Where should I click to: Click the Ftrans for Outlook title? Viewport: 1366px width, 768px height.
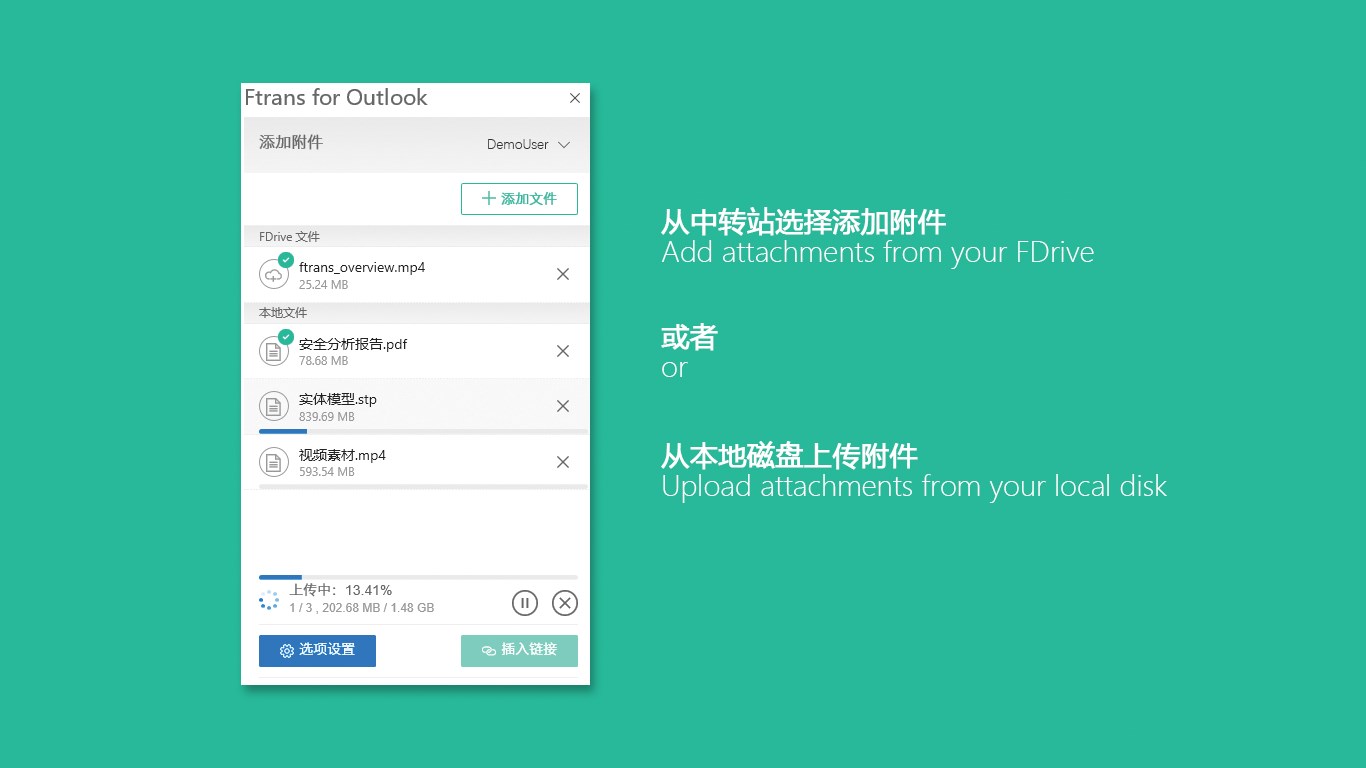click(x=336, y=97)
